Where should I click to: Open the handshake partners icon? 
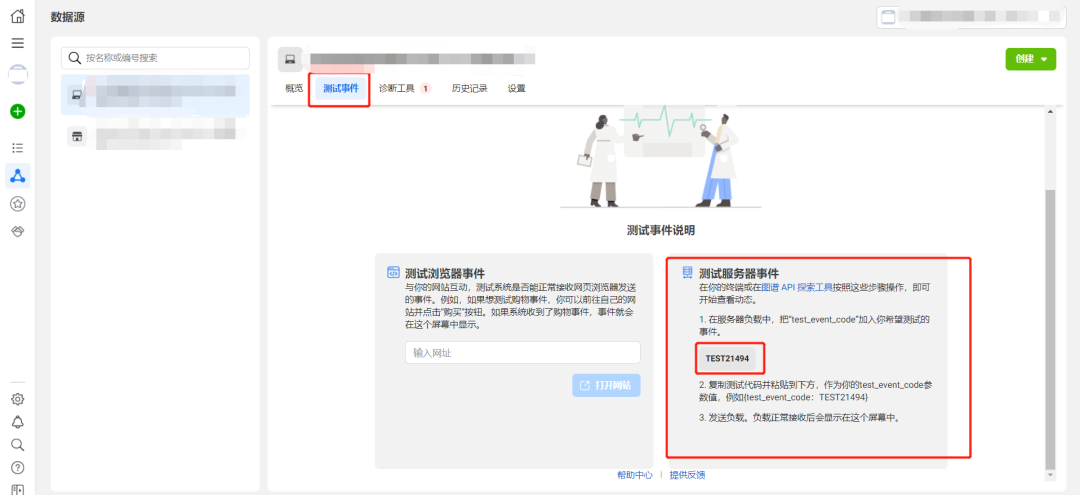[x=18, y=232]
